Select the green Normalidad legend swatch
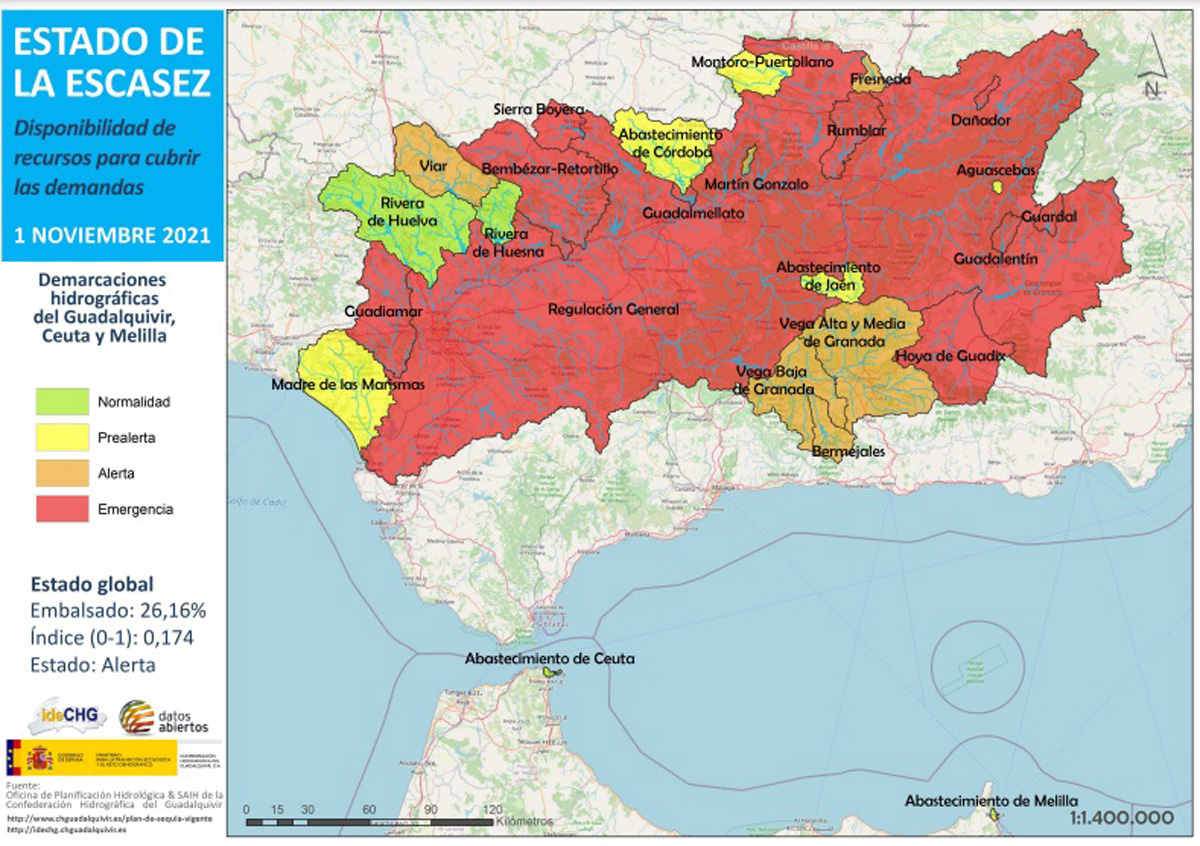The image size is (1200, 846). tap(62, 402)
